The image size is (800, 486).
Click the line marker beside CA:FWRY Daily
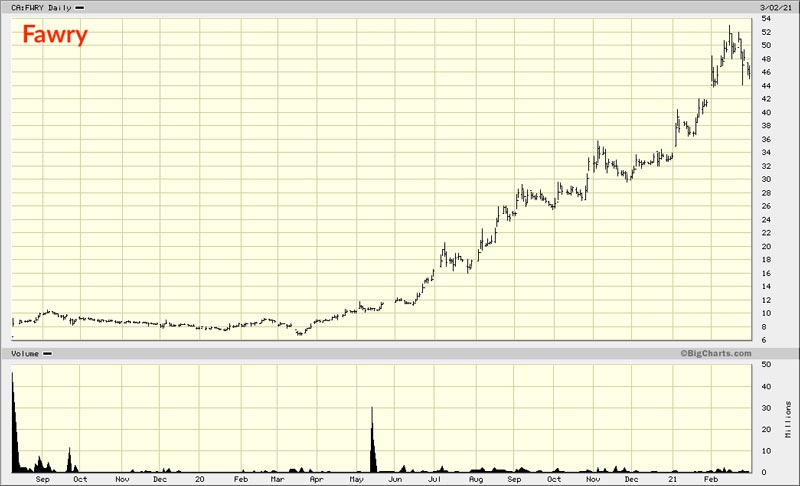click(x=80, y=8)
